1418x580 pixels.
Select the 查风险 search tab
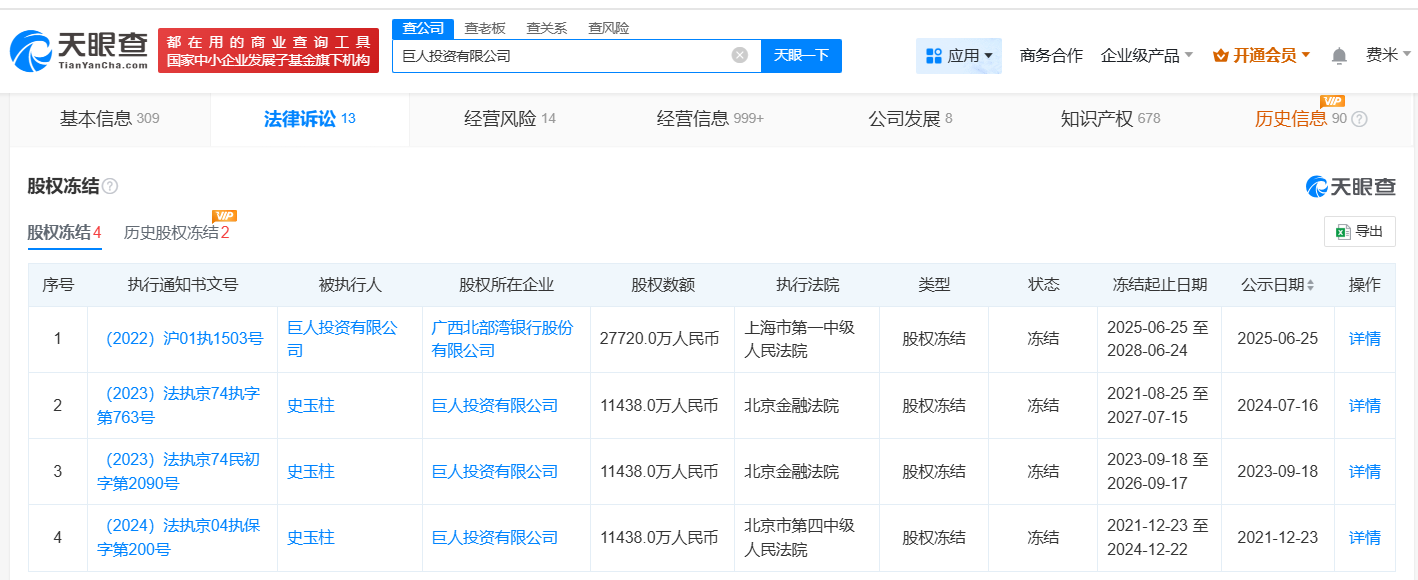click(x=609, y=28)
